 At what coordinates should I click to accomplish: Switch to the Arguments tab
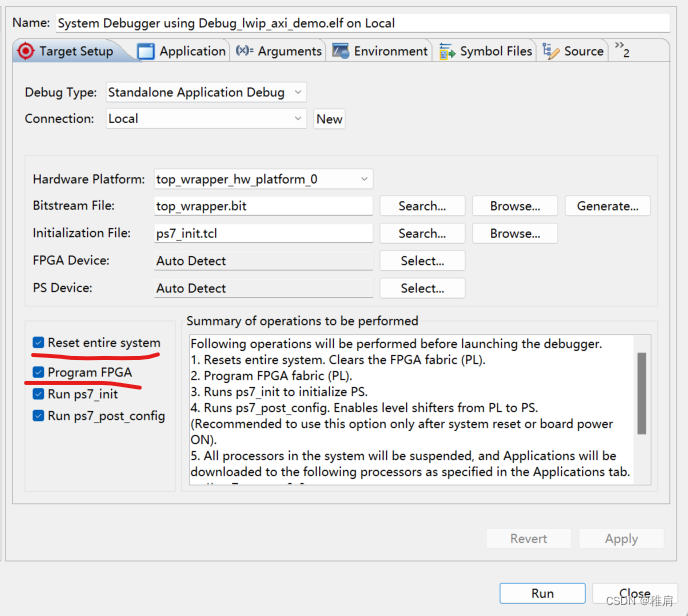[x=278, y=51]
